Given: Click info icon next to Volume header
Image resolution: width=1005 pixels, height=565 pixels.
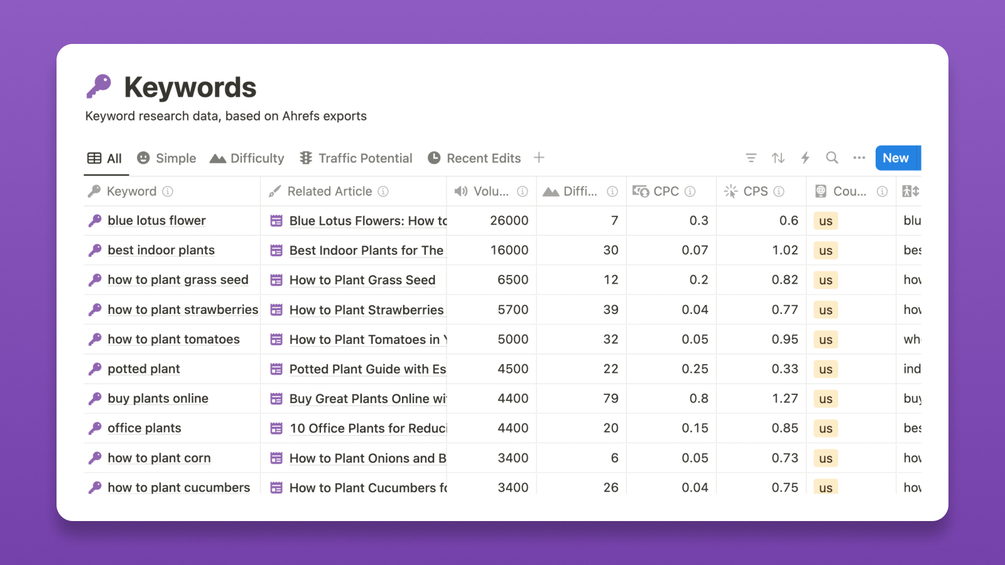Looking at the screenshot, I should (x=522, y=191).
